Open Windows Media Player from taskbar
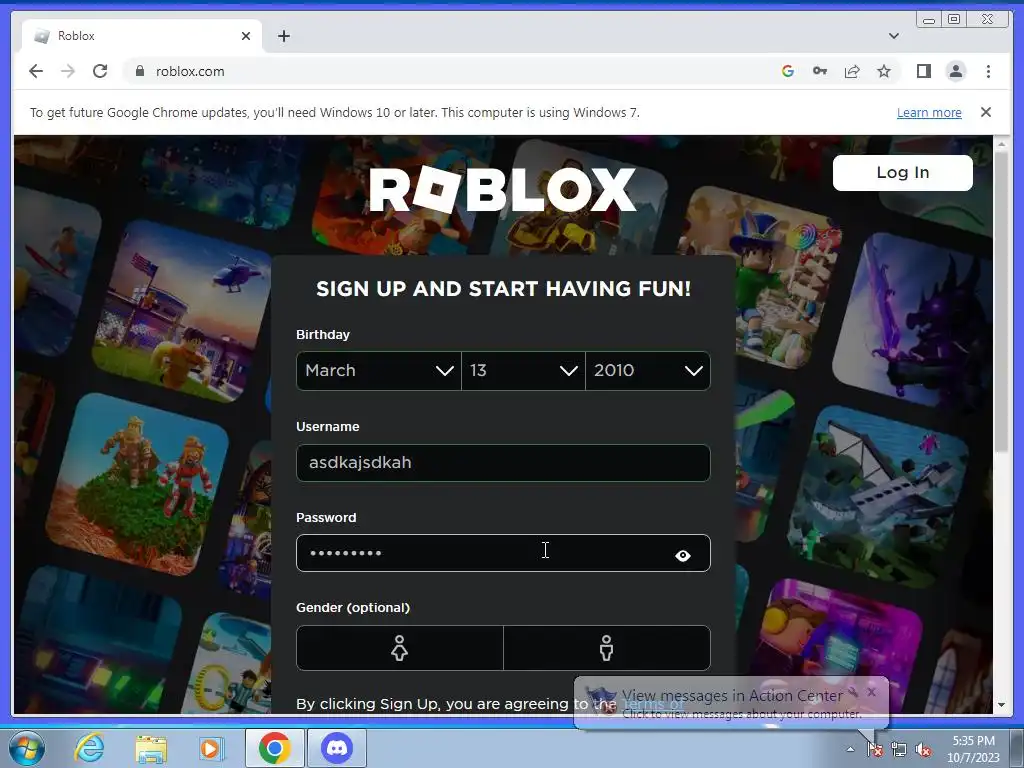The height and width of the screenshot is (768, 1024). pos(210,748)
